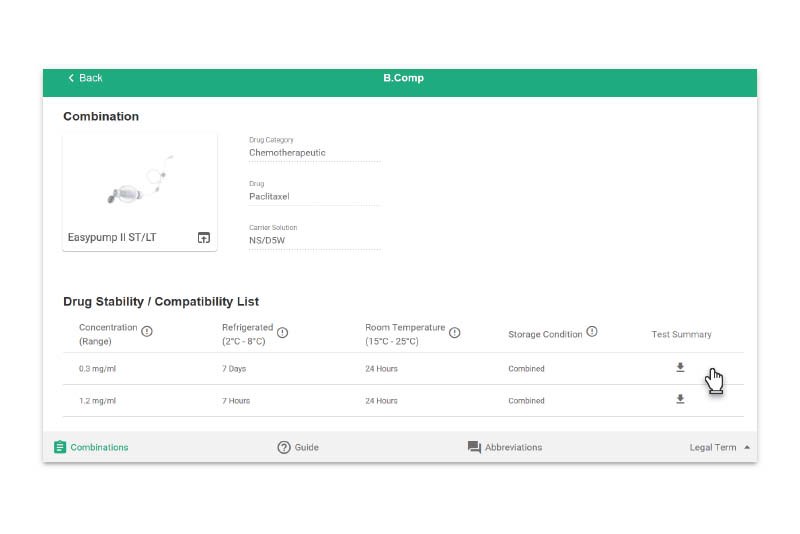Open the Drug field showing Paclitaxel

(315, 193)
